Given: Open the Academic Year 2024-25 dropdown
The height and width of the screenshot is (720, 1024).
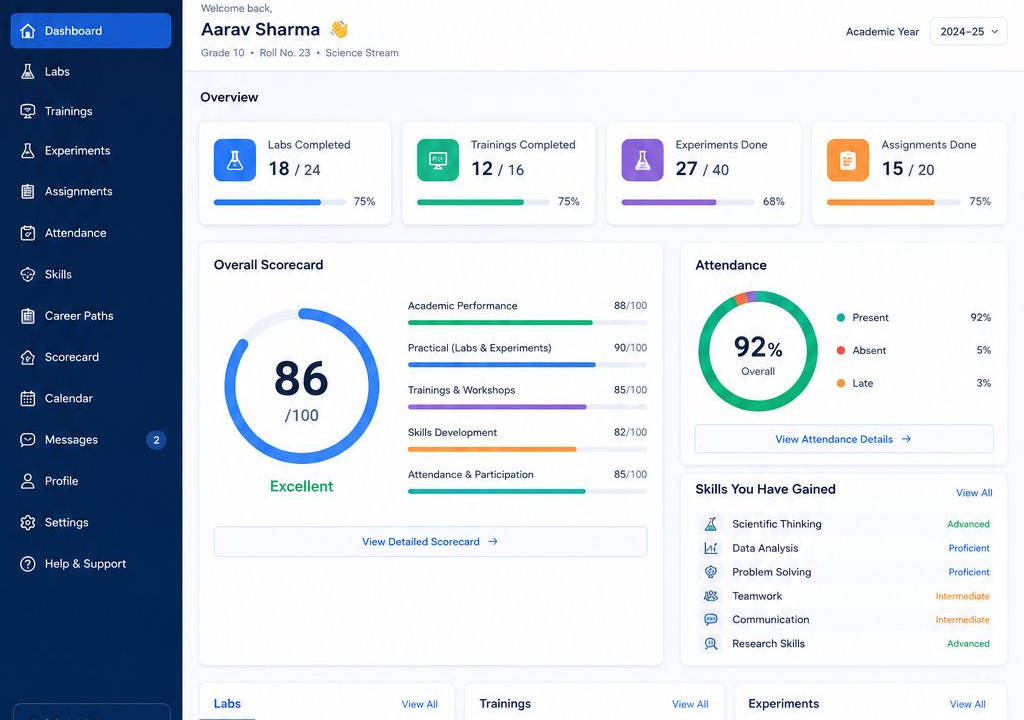Looking at the screenshot, I should [968, 31].
